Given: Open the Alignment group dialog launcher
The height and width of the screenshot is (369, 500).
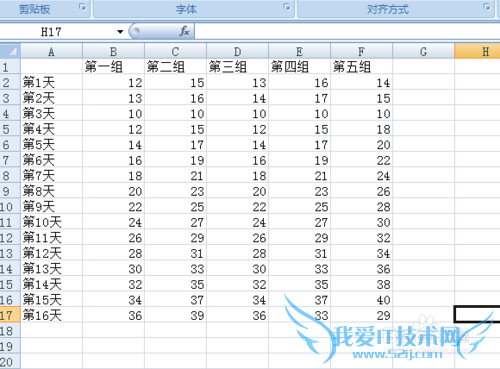Looking at the screenshot, I should tap(487, 7).
